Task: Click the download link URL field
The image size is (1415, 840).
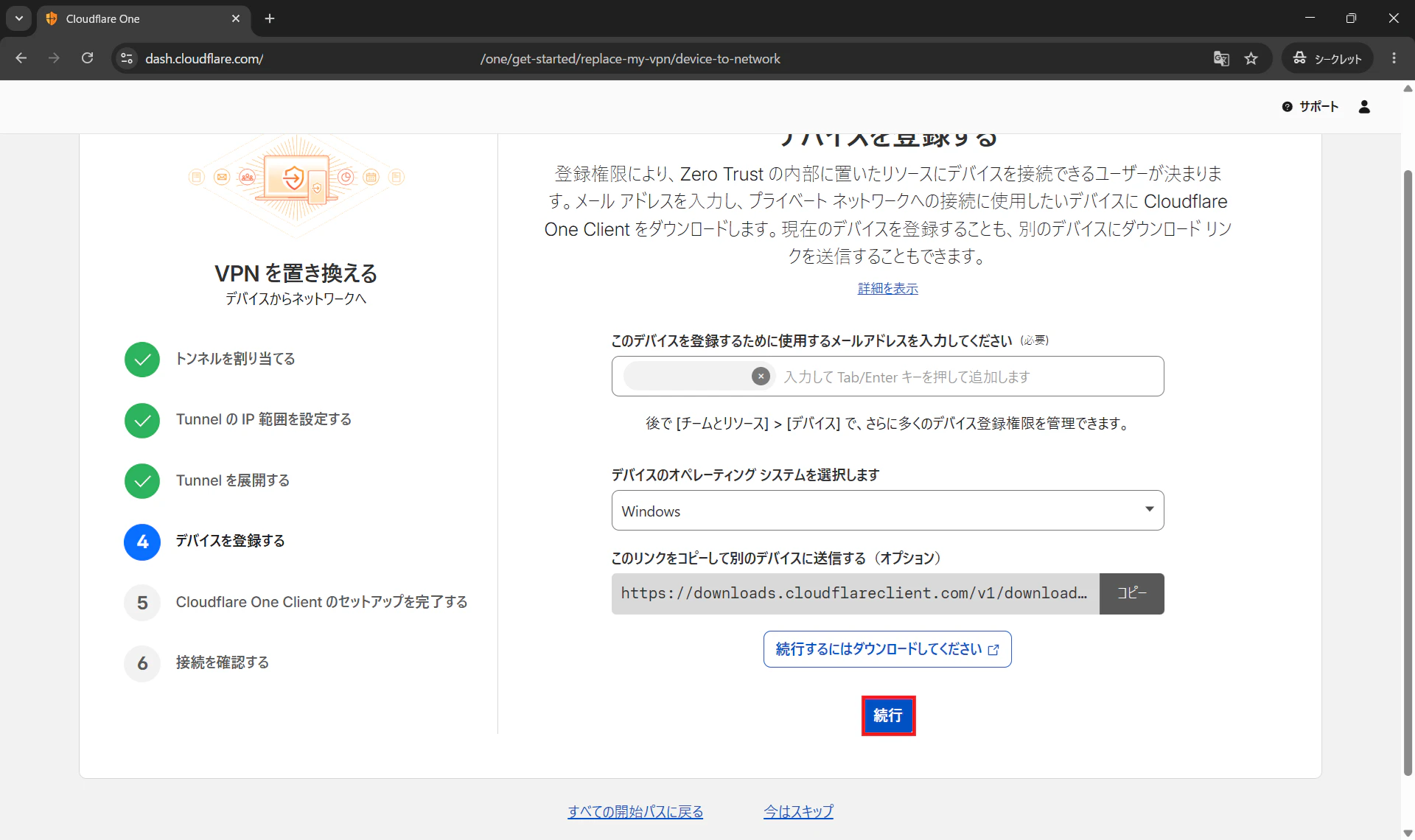Action: click(855, 594)
